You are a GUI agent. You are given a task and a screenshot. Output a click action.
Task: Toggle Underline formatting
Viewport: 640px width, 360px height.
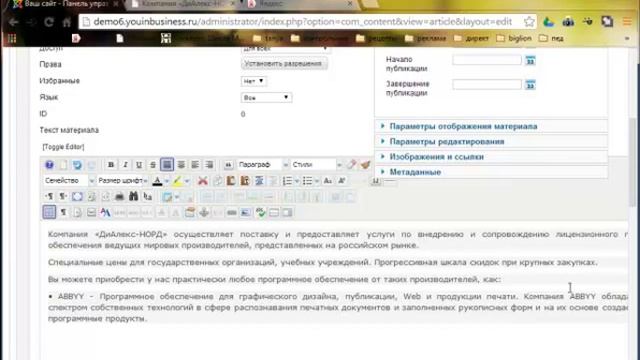(x=139, y=165)
